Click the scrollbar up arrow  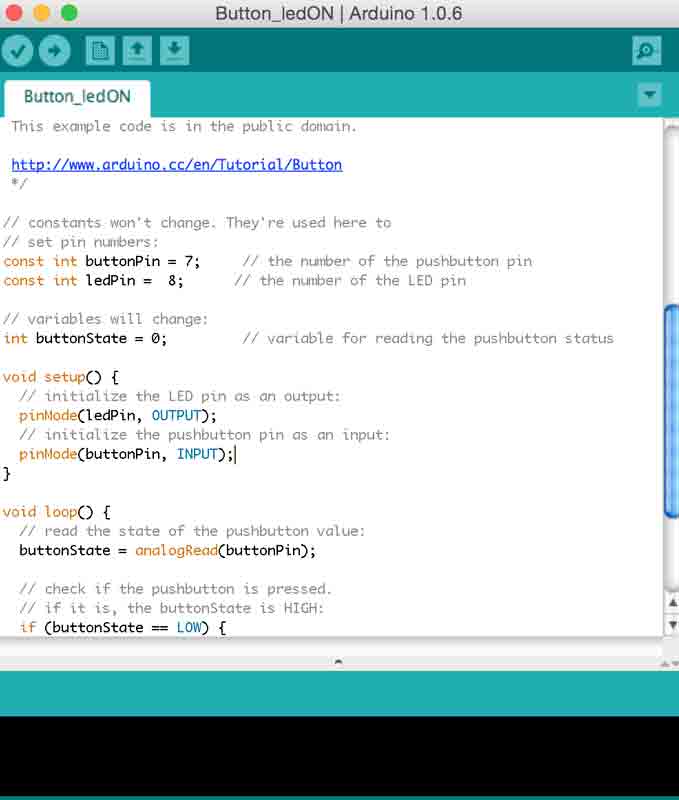(x=672, y=604)
